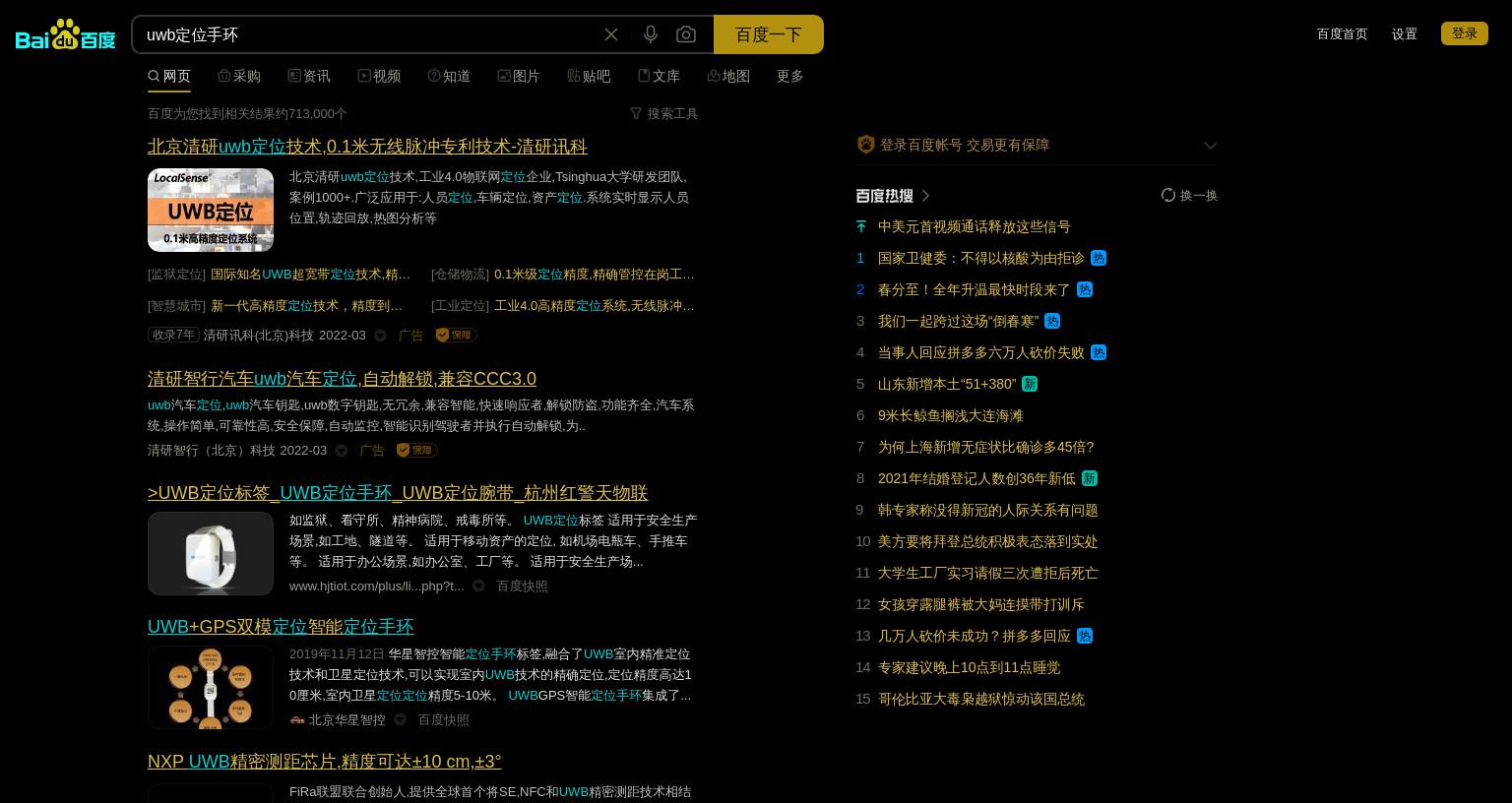Expand the 登录百度帐号 panel chevron
1512x803 pixels.
point(1211,146)
